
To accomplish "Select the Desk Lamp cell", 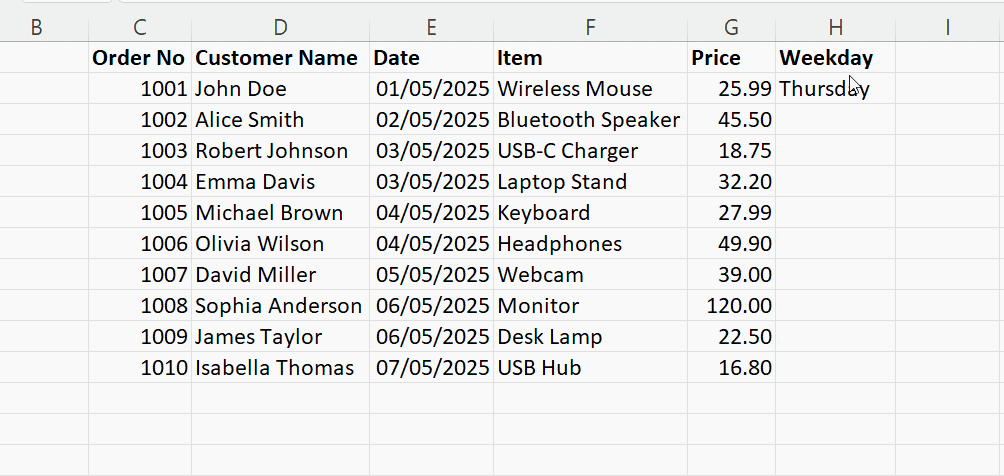I will point(590,337).
